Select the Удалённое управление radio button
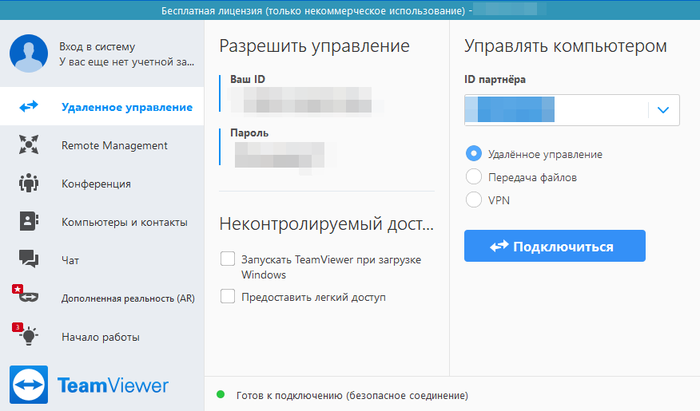The width and height of the screenshot is (700, 411). coord(474,154)
